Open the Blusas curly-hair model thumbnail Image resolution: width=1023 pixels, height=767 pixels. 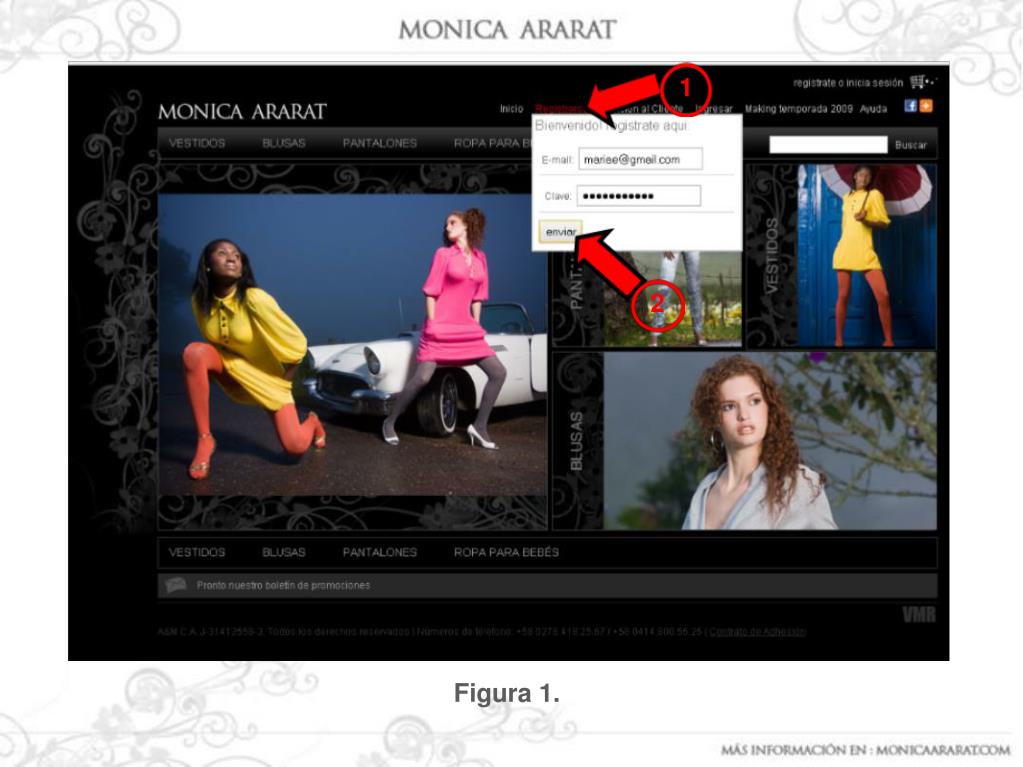pyautogui.click(x=770, y=441)
